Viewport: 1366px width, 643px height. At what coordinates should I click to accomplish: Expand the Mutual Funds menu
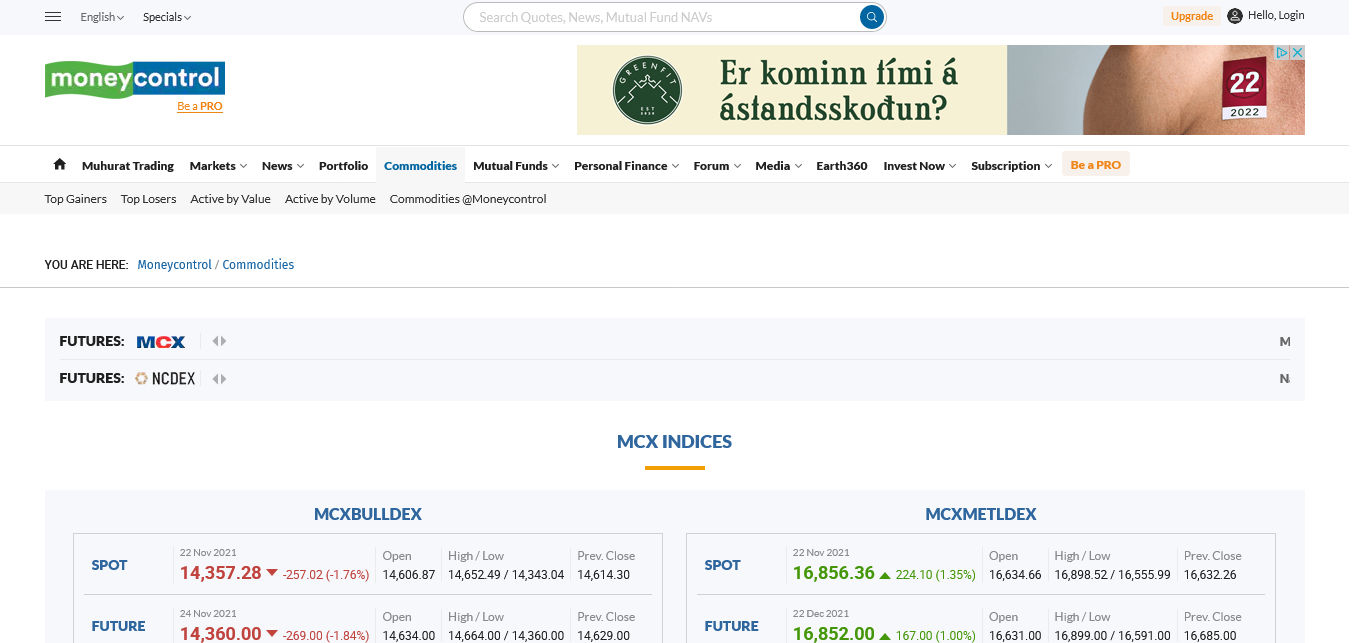coord(515,166)
